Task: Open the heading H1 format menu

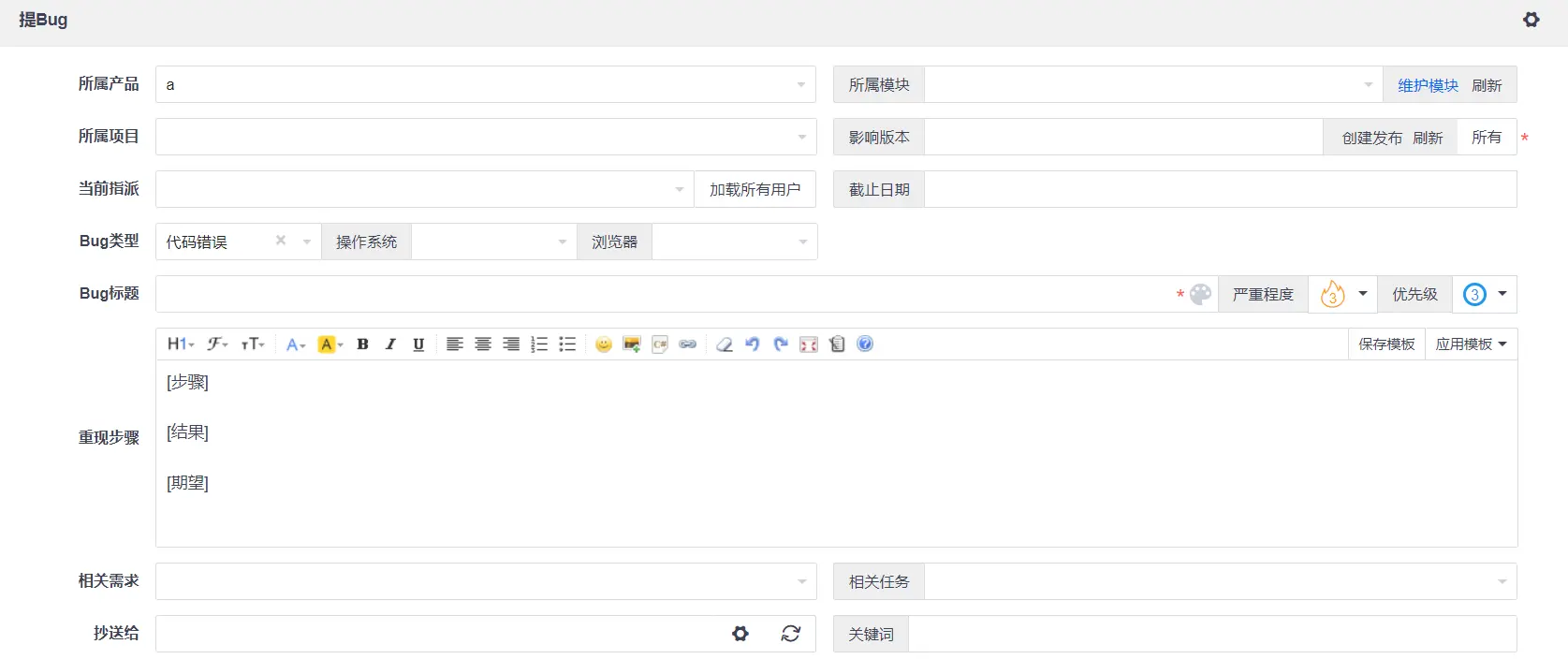Action: click(x=181, y=344)
